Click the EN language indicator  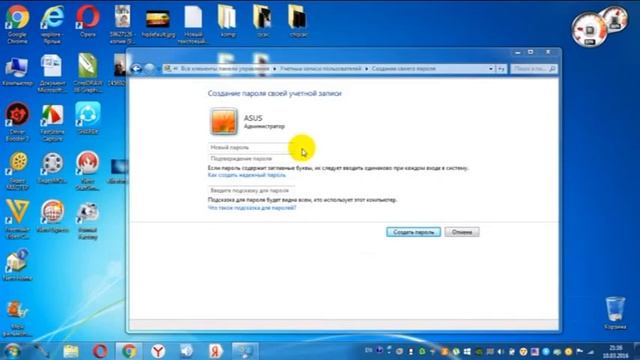(x=369, y=350)
